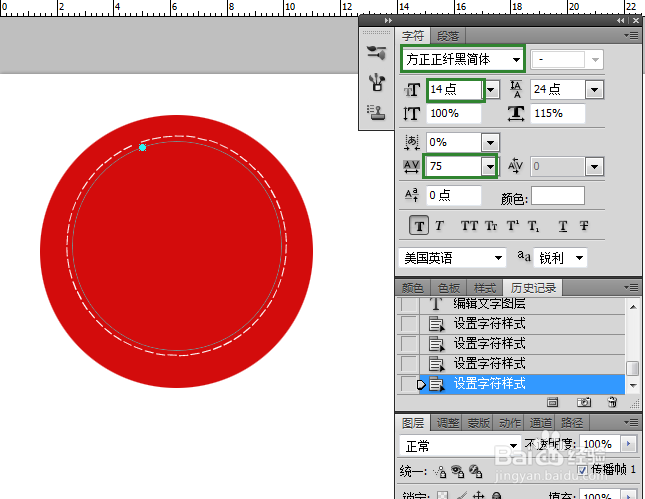Toggle Faux Italic text style
The width and height of the screenshot is (645, 499).
[x=439, y=225]
